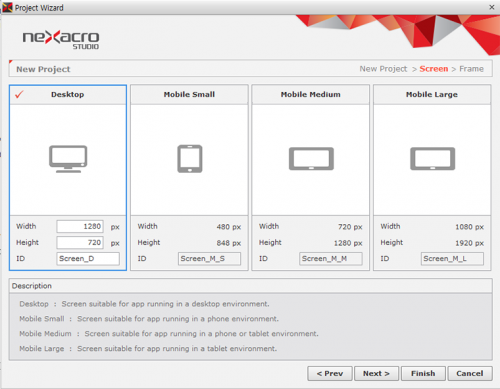Go back with < Prev button
The height and width of the screenshot is (389, 500).
click(x=330, y=373)
